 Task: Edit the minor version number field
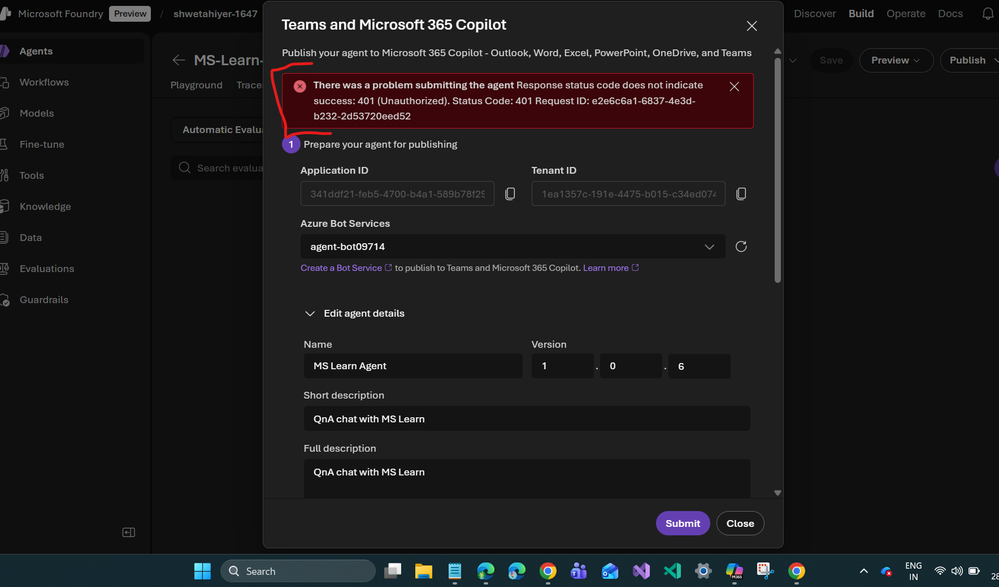[631, 366]
